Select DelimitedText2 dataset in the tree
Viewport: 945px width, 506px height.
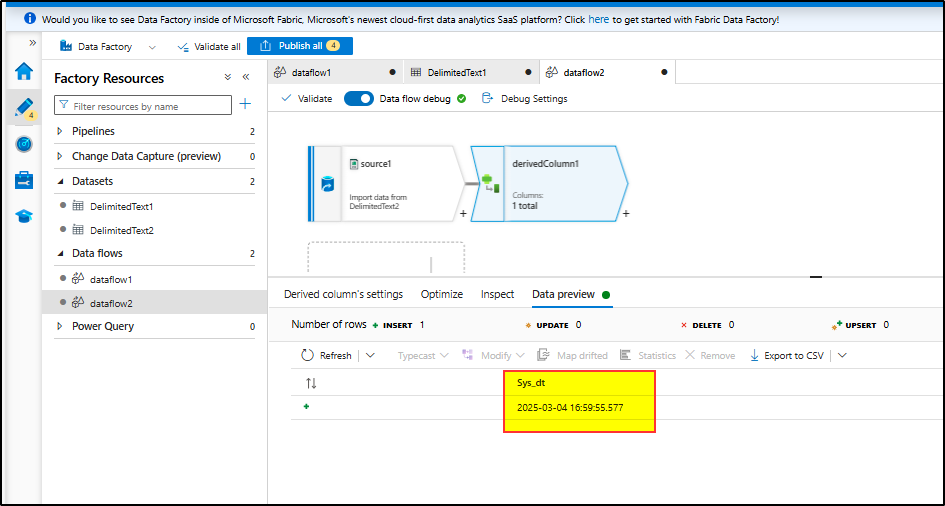121,230
